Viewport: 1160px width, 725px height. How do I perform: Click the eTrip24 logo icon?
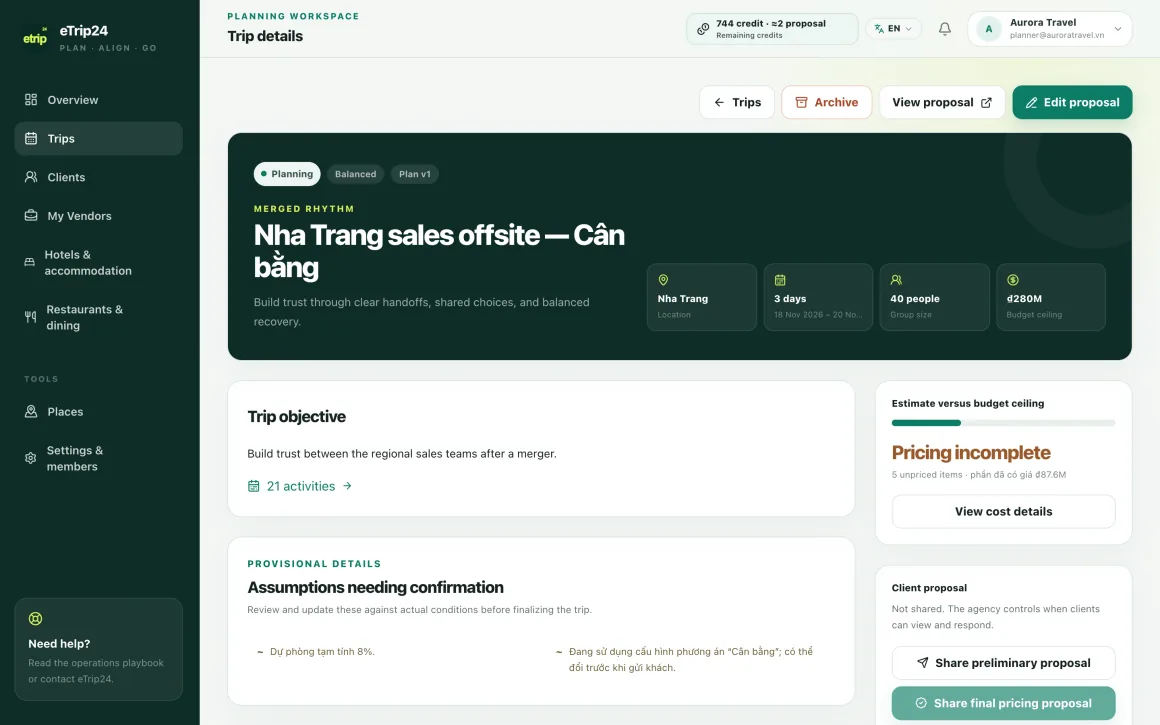pyautogui.click(x=35, y=37)
